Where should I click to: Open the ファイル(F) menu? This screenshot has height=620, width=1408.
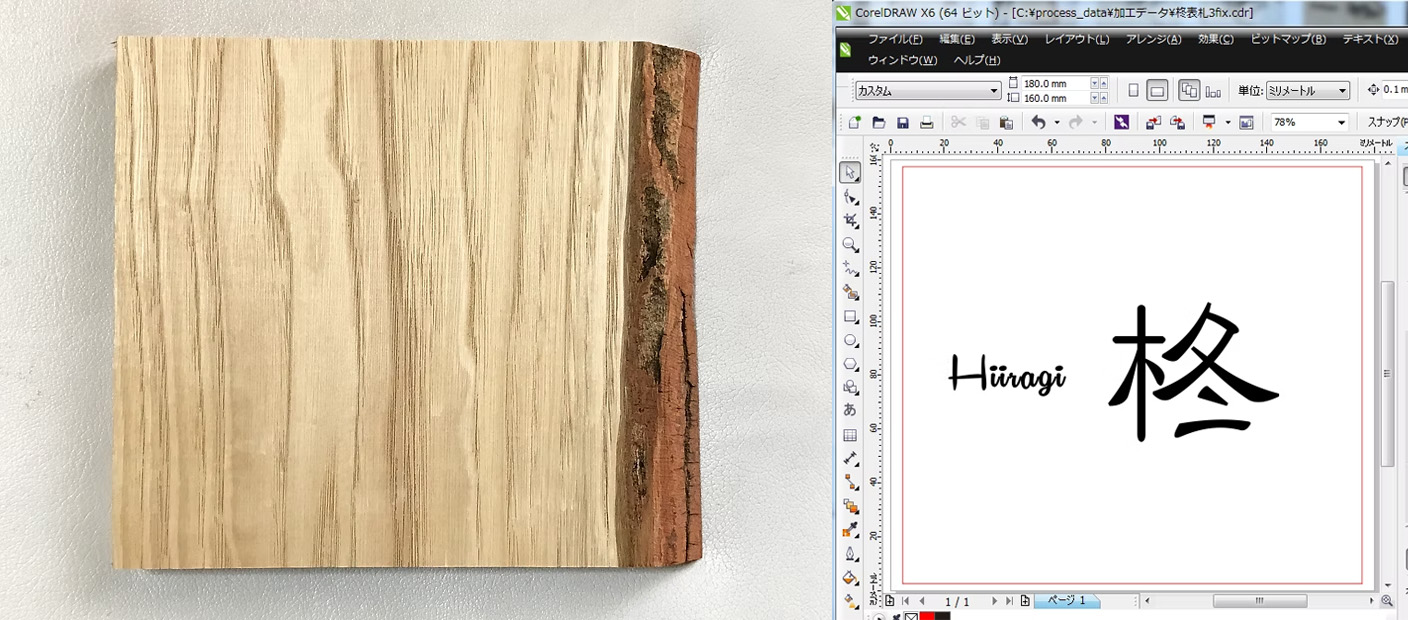[x=894, y=39]
